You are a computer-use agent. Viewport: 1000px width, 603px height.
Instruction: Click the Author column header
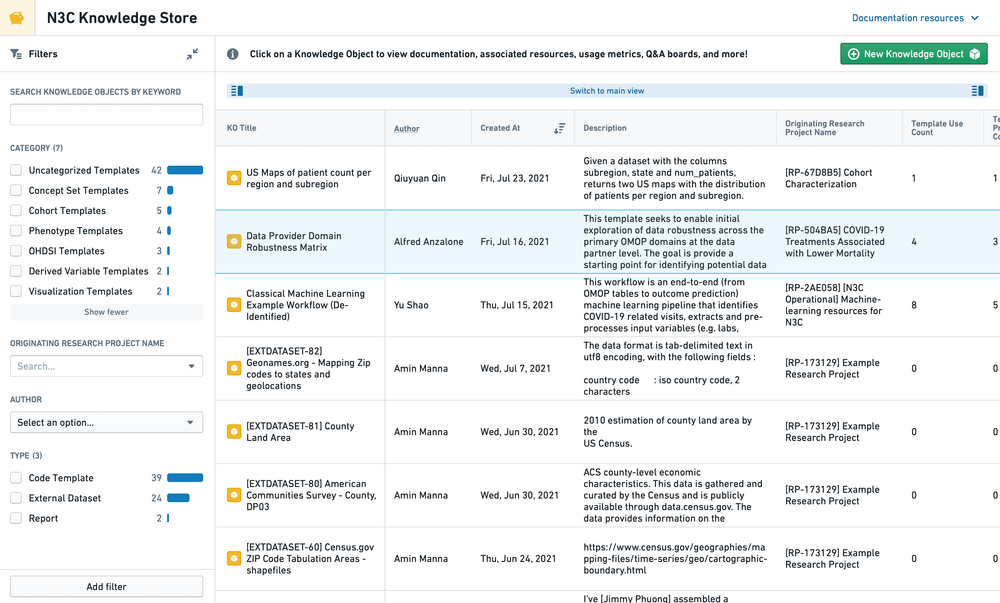coord(407,128)
